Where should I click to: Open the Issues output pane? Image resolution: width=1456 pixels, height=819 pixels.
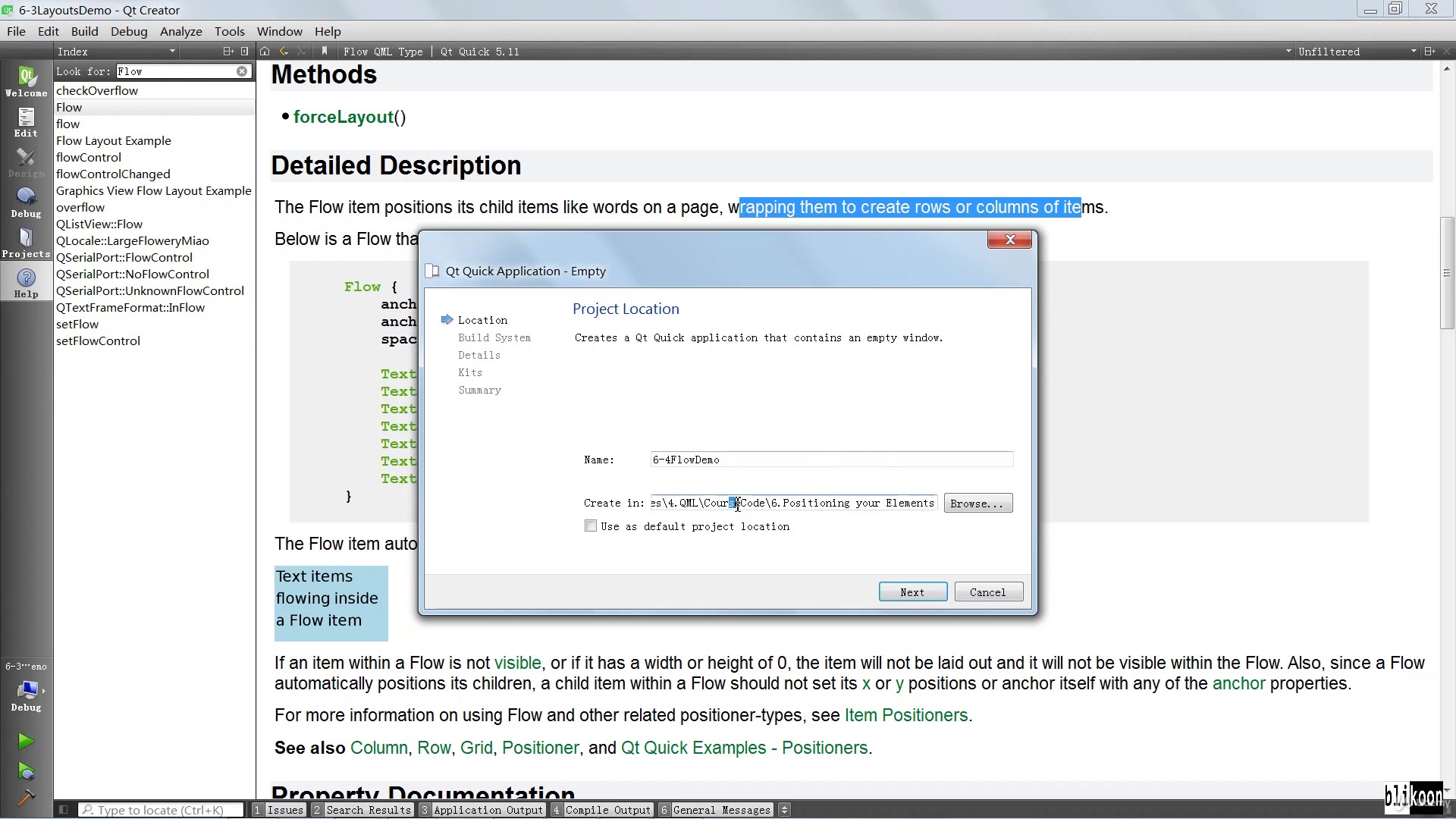[279, 810]
